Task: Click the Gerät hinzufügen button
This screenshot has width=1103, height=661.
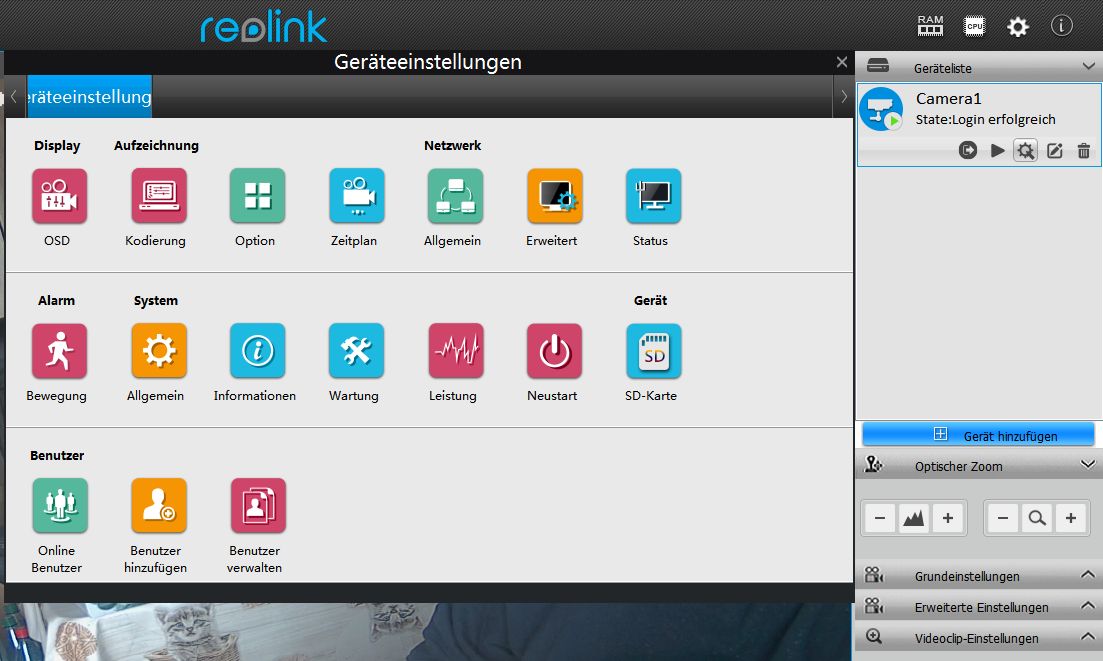Action: pos(978,435)
